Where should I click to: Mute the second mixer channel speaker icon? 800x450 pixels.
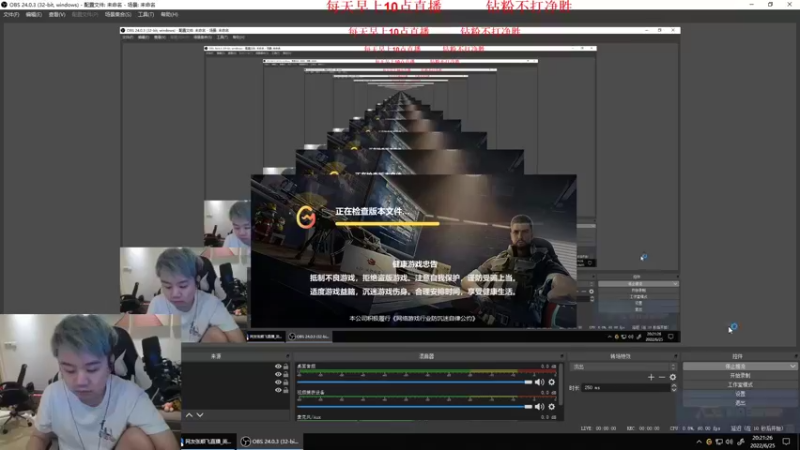539,407
